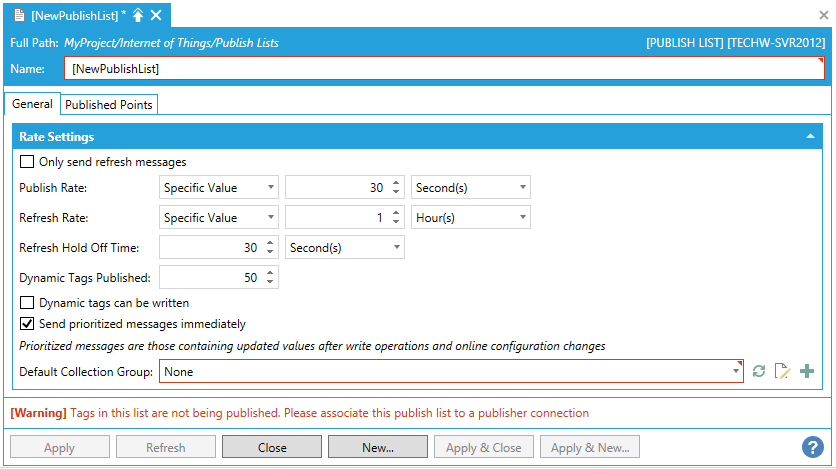Open Refresh Rate Hour(s) unit dropdown
Screen dimensions: 836x469
471,217
